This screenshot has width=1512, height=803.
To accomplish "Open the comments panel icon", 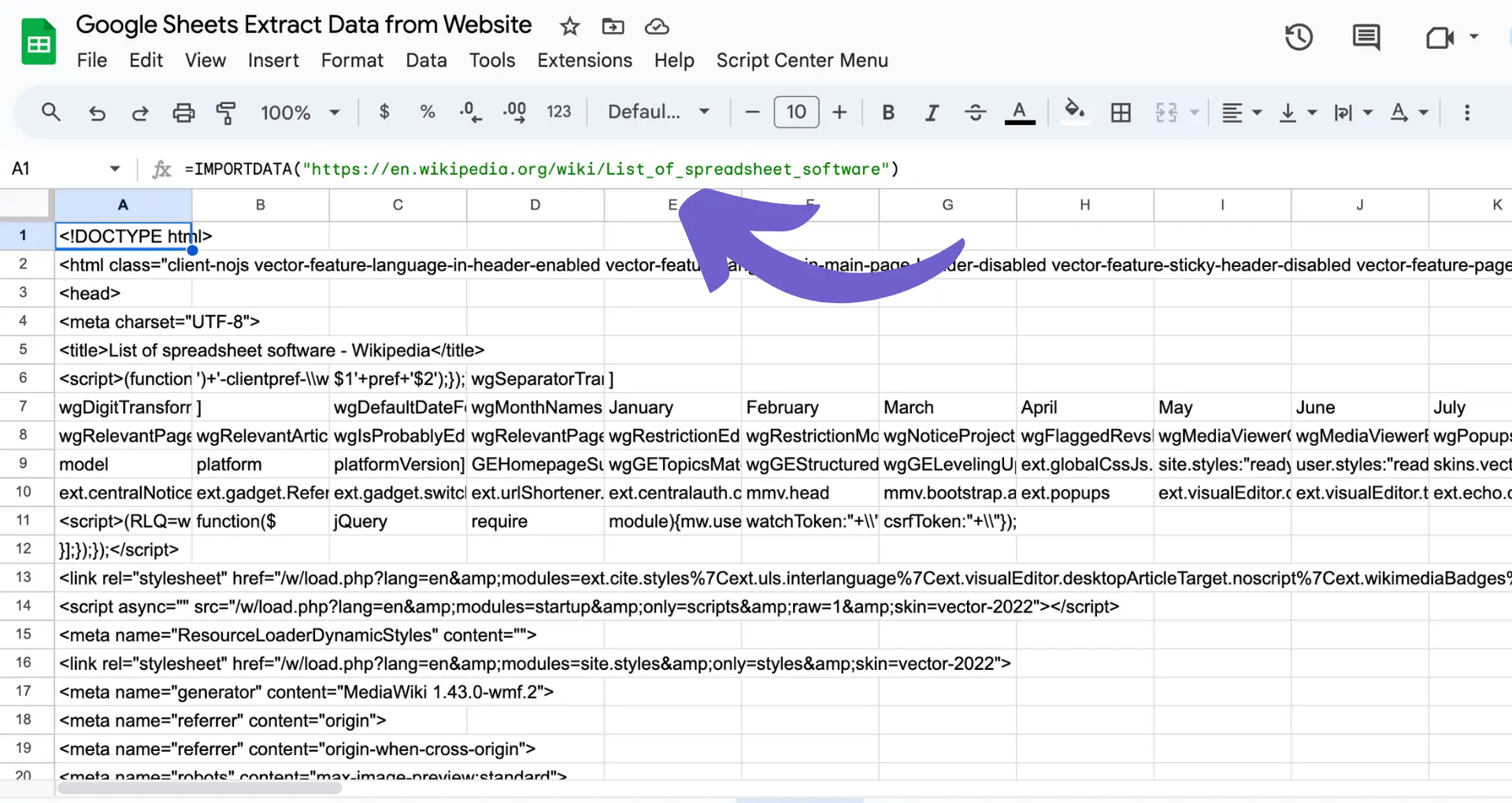I will [1366, 37].
